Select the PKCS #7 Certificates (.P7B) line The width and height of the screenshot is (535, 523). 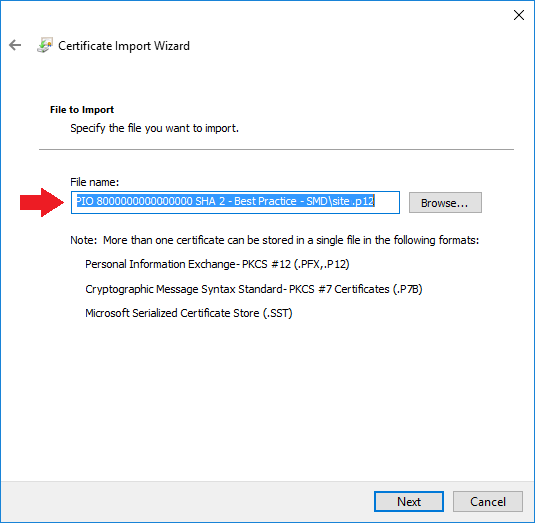(254, 289)
